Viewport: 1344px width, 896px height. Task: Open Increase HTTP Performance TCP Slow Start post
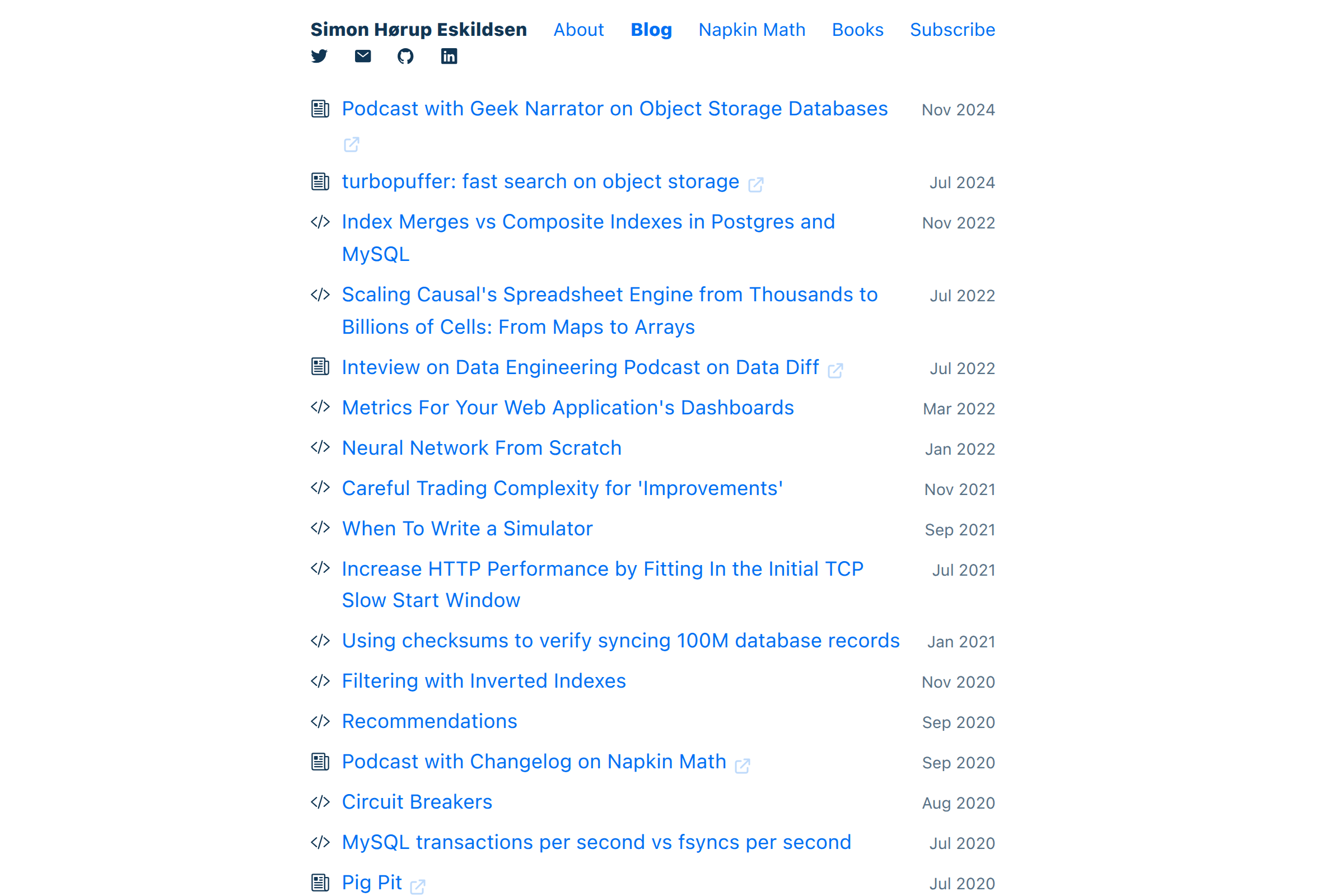(603, 585)
